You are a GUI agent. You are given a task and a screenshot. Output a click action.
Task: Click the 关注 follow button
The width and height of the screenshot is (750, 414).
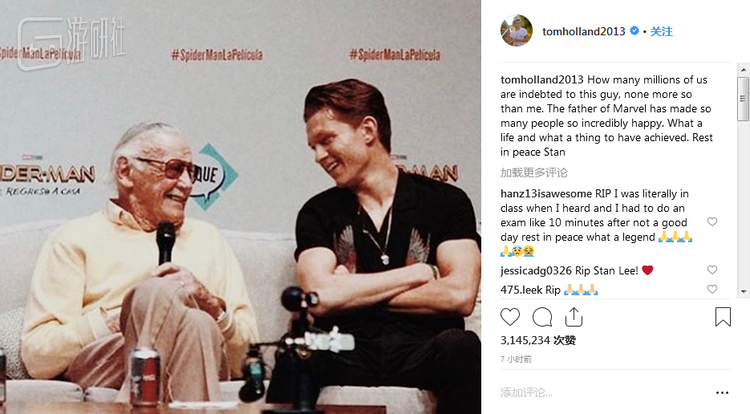tap(662, 32)
